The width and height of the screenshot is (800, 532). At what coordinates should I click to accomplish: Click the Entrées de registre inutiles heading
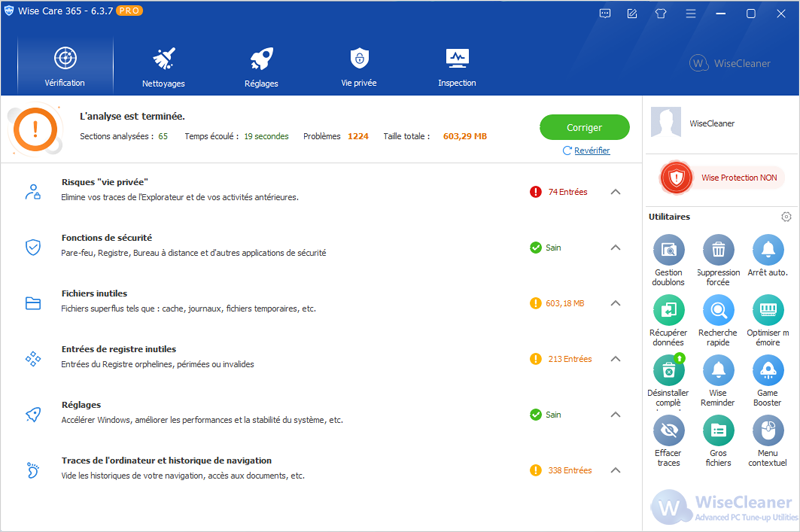coord(119,349)
